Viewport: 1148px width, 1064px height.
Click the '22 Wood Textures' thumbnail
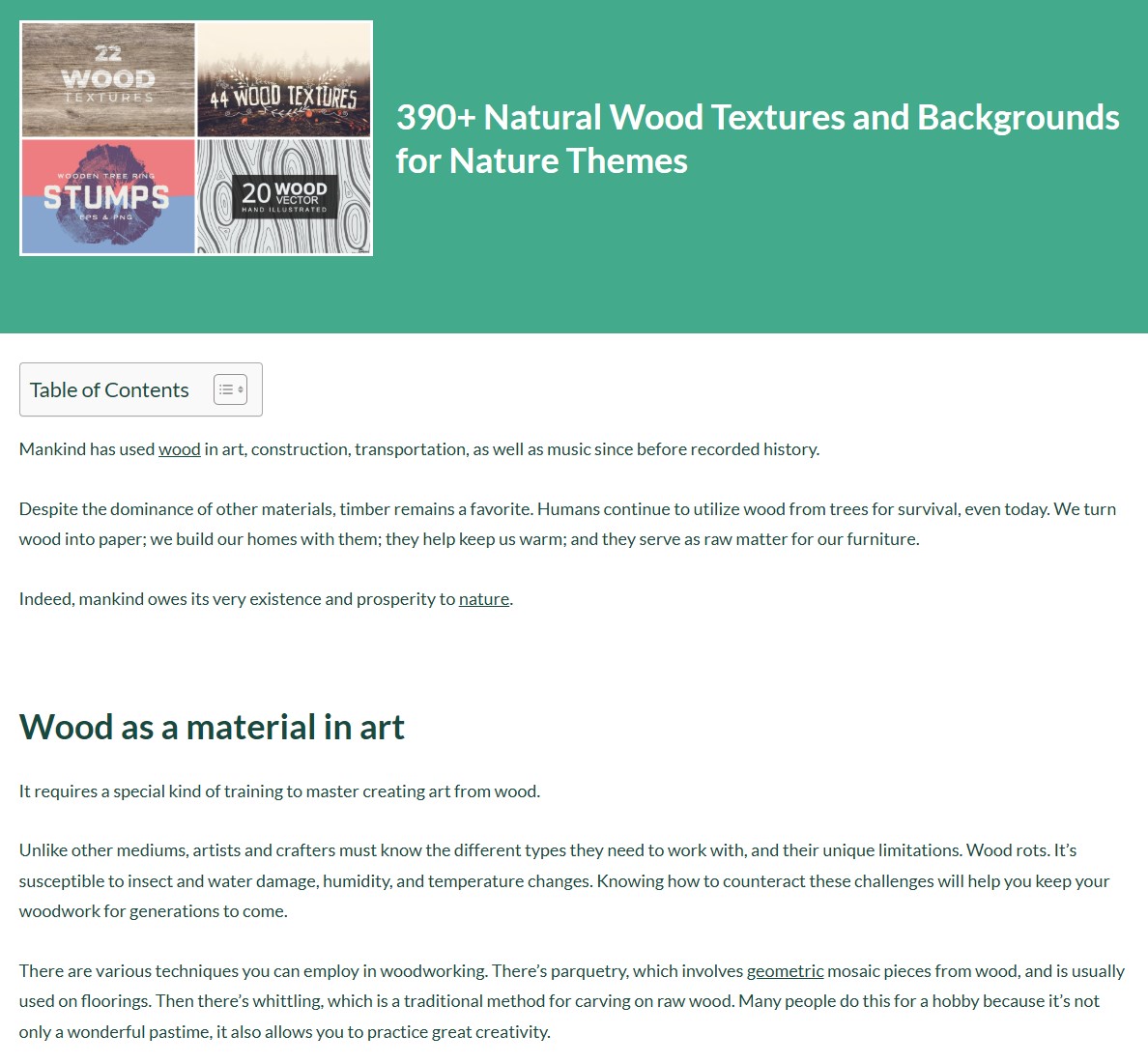click(108, 79)
